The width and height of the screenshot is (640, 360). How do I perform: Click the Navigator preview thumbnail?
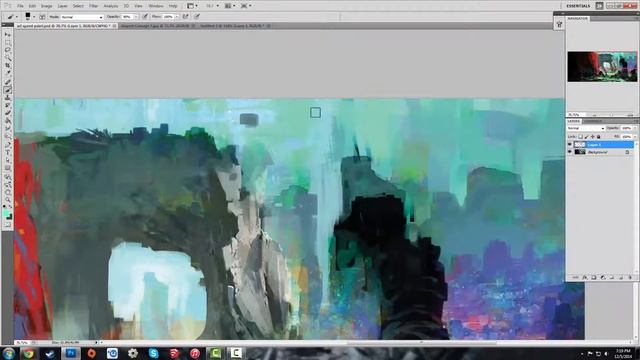[x=602, y=67]
